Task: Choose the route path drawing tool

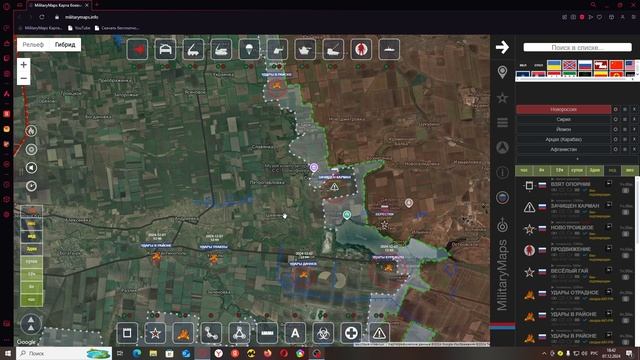Action: pos(211,333)
